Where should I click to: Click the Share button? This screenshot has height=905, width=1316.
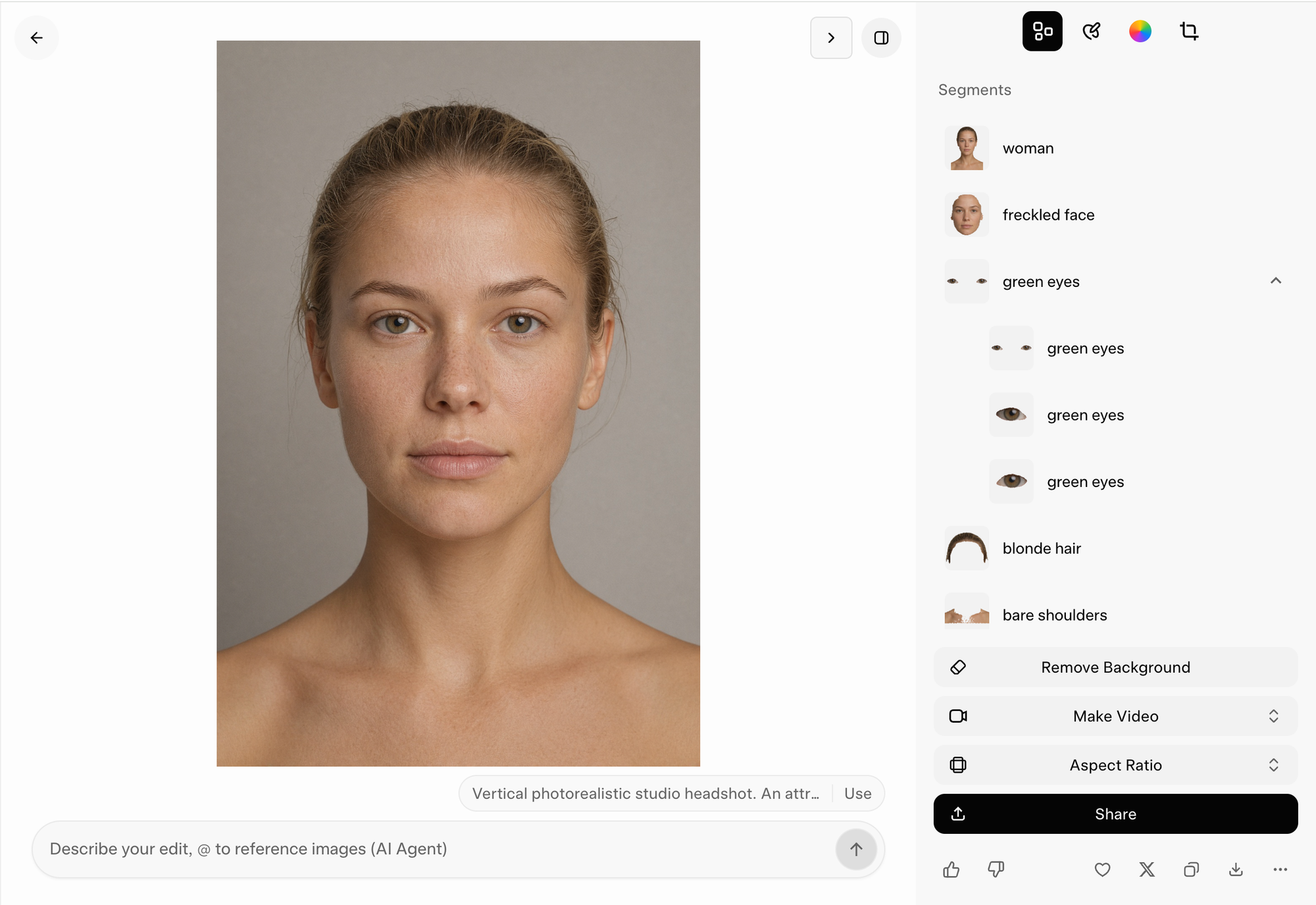point(1115,814)
